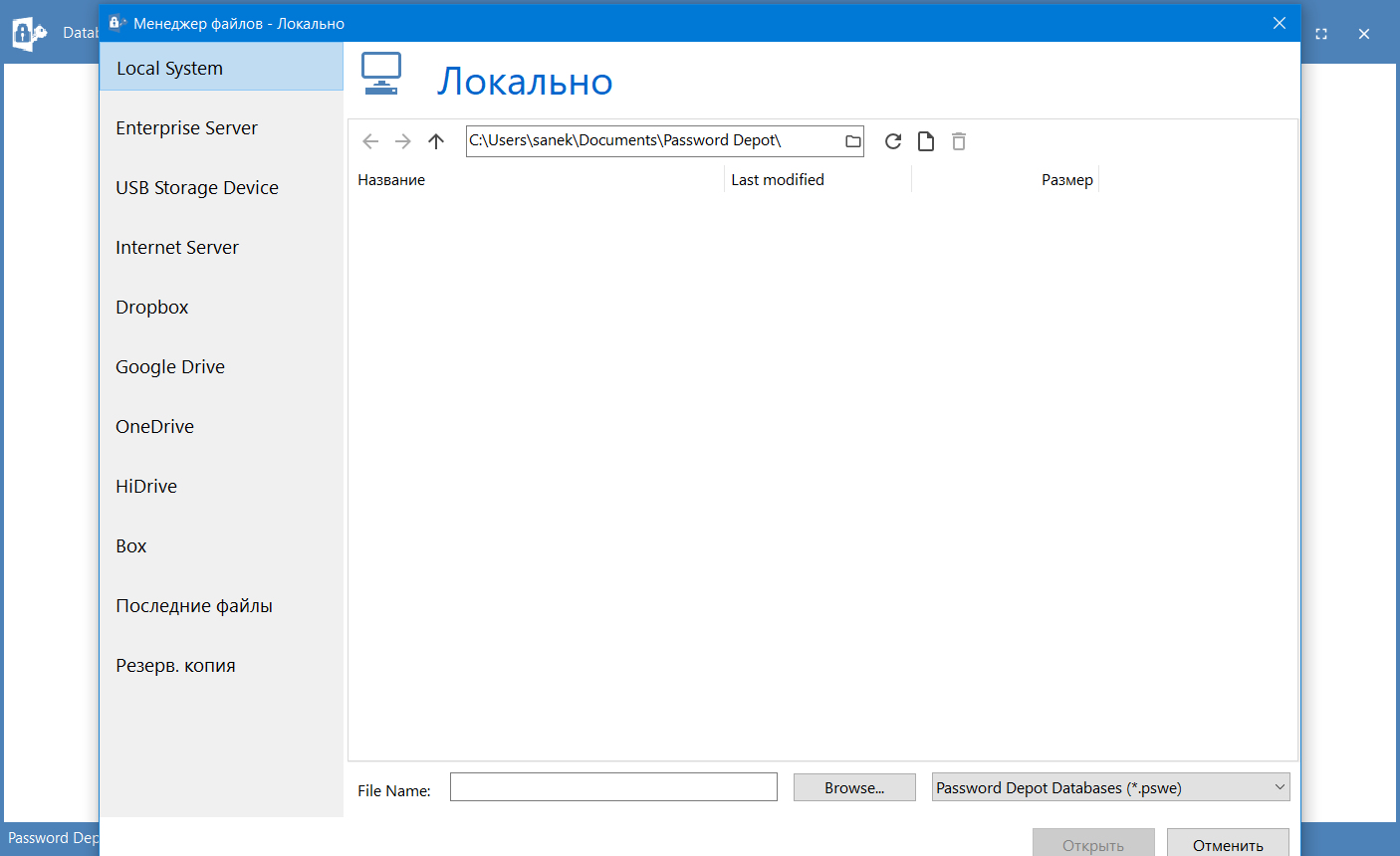The image size is (1400, 856).
Task: Switch to USB Storage Device
Action: pos(197,188)
